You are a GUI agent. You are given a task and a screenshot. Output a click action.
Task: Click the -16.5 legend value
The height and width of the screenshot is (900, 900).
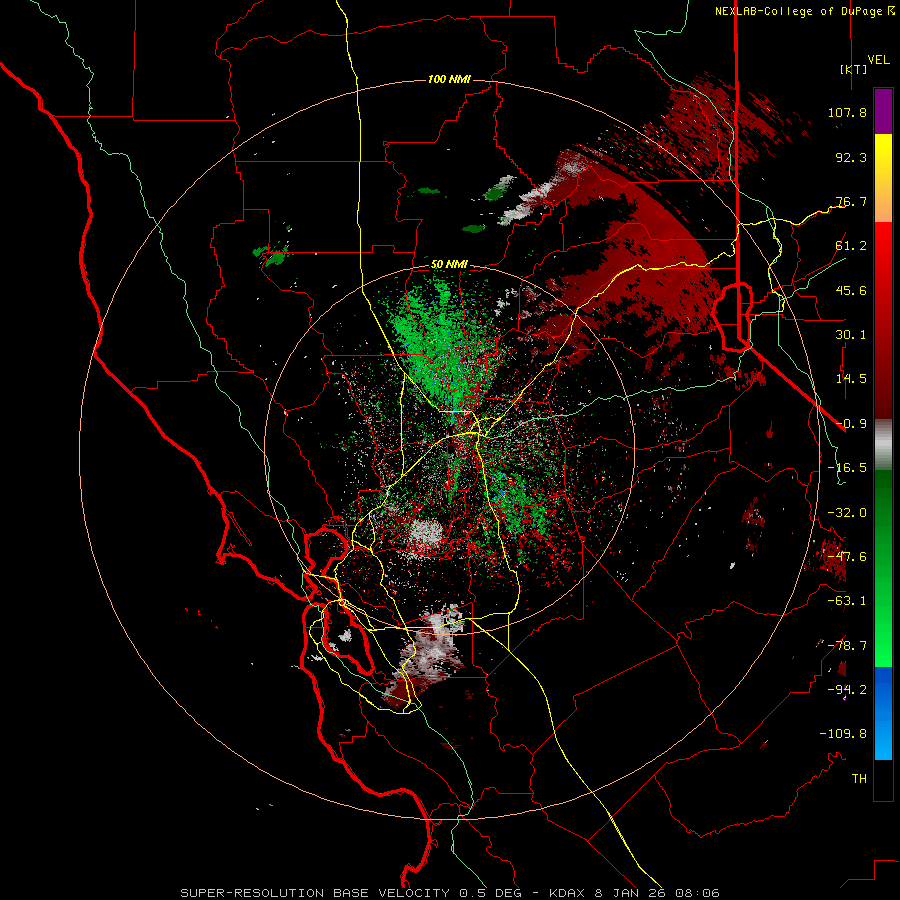(x=847, y=468)
